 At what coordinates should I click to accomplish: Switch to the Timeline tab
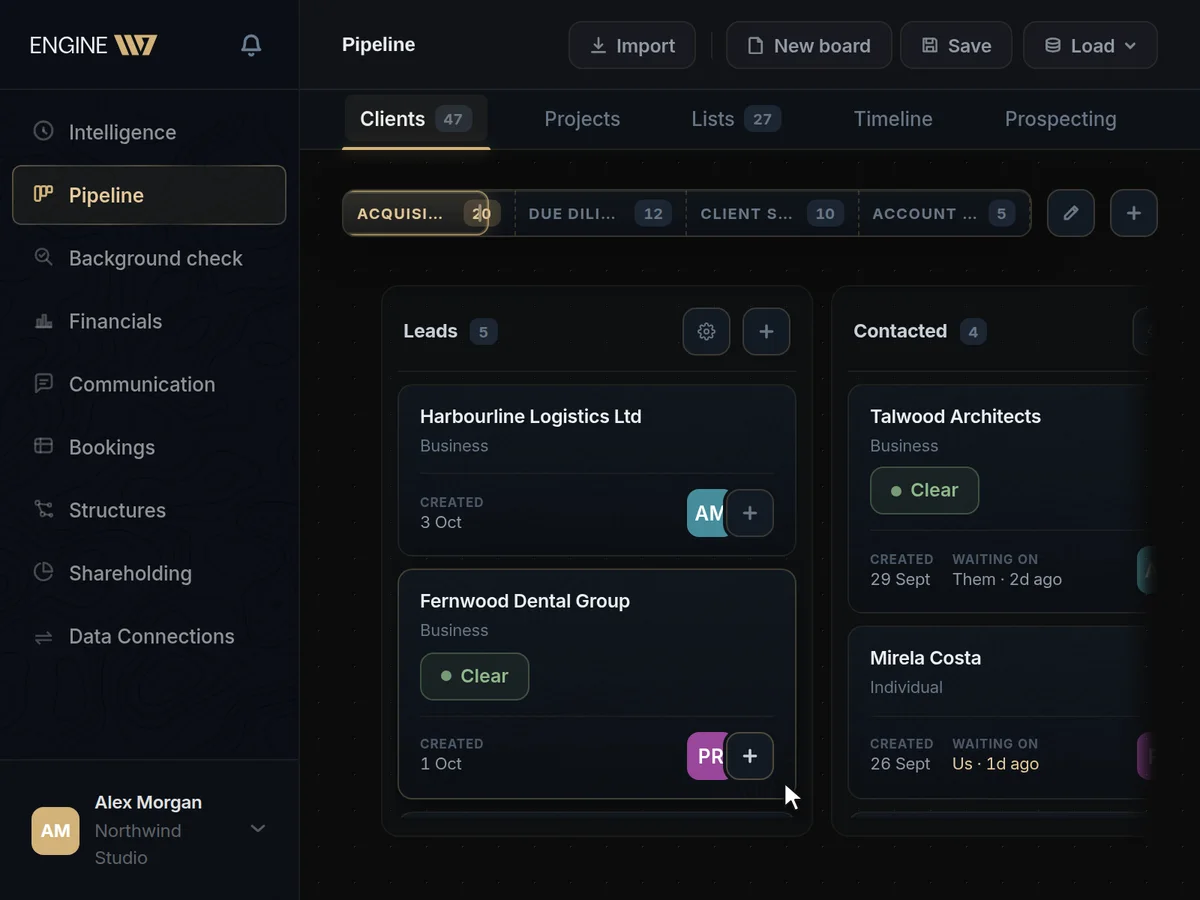(x=893, y=119)
